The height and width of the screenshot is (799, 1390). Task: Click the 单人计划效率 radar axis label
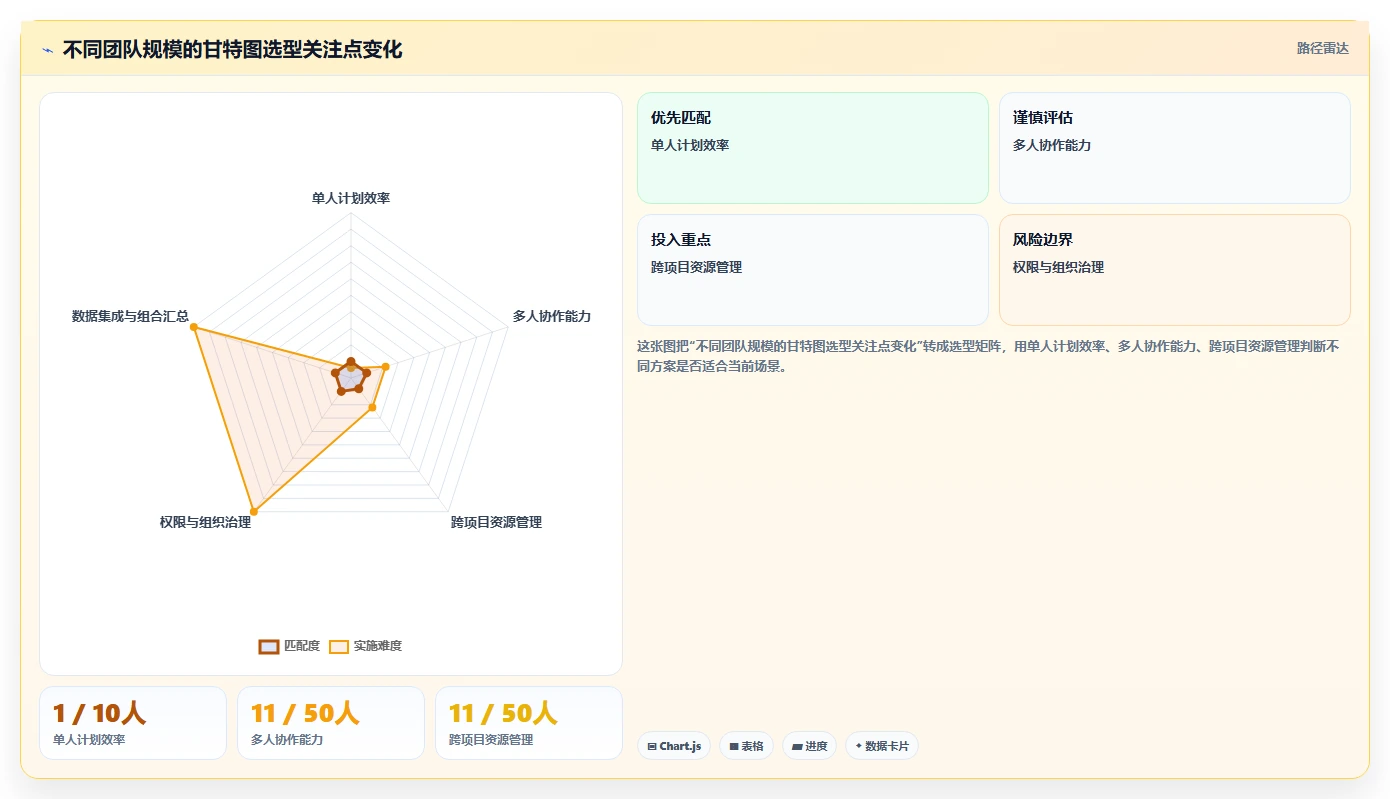tap(351, 198)
